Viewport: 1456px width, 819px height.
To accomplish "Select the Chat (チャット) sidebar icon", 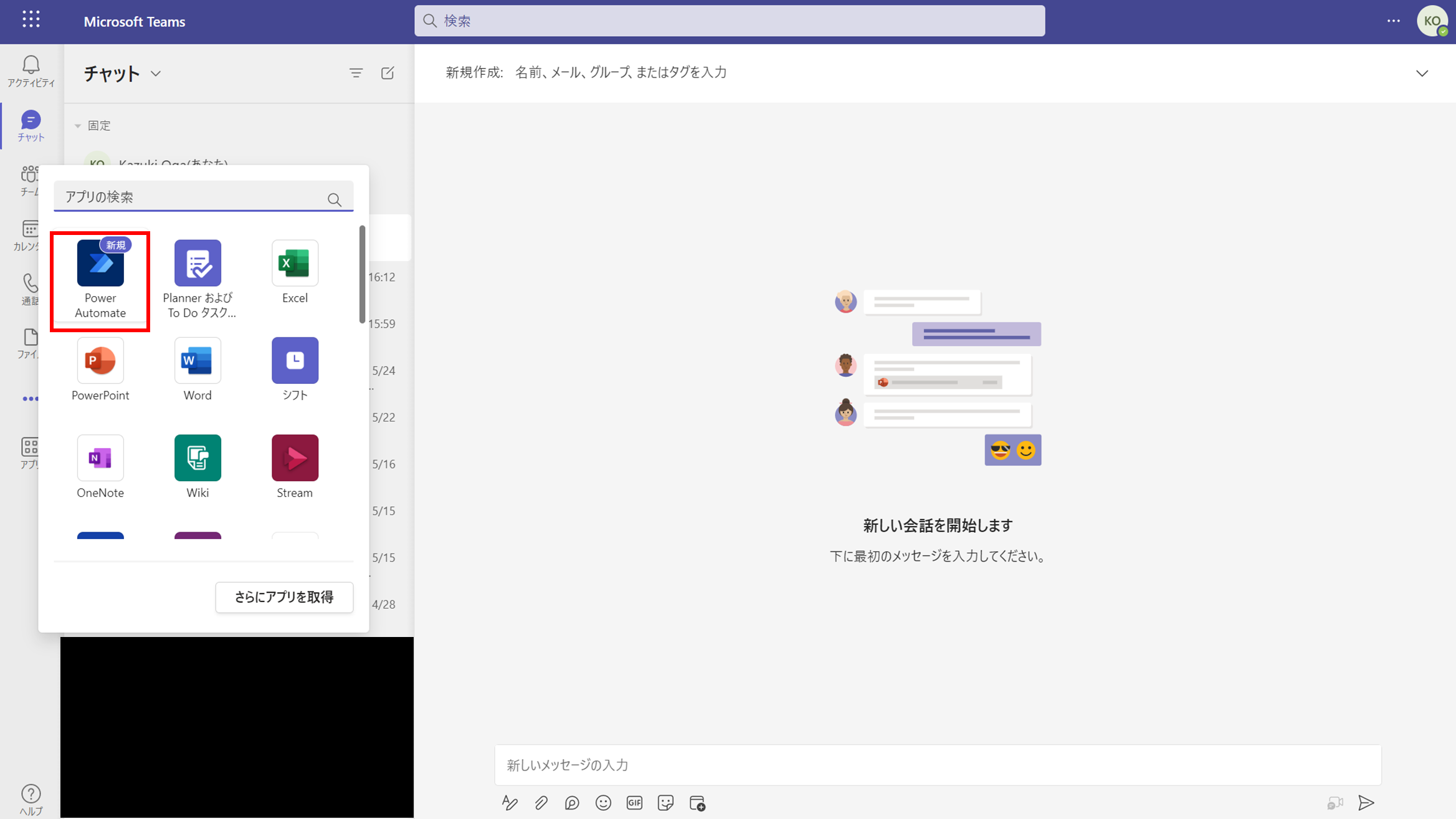I will click(31, 126).
